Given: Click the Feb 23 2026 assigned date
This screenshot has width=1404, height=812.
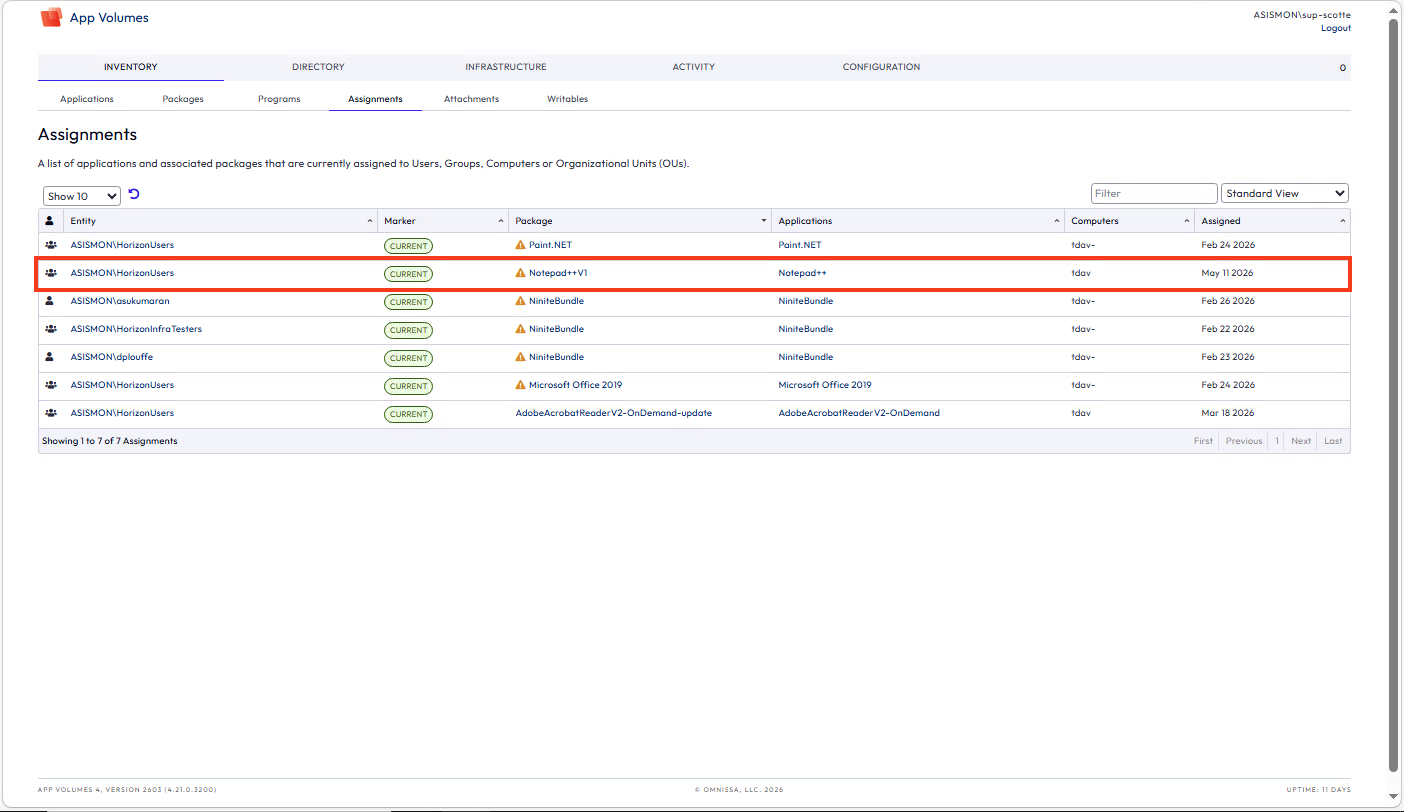Looking at the screenshot, I should (x=1228, y=357).
